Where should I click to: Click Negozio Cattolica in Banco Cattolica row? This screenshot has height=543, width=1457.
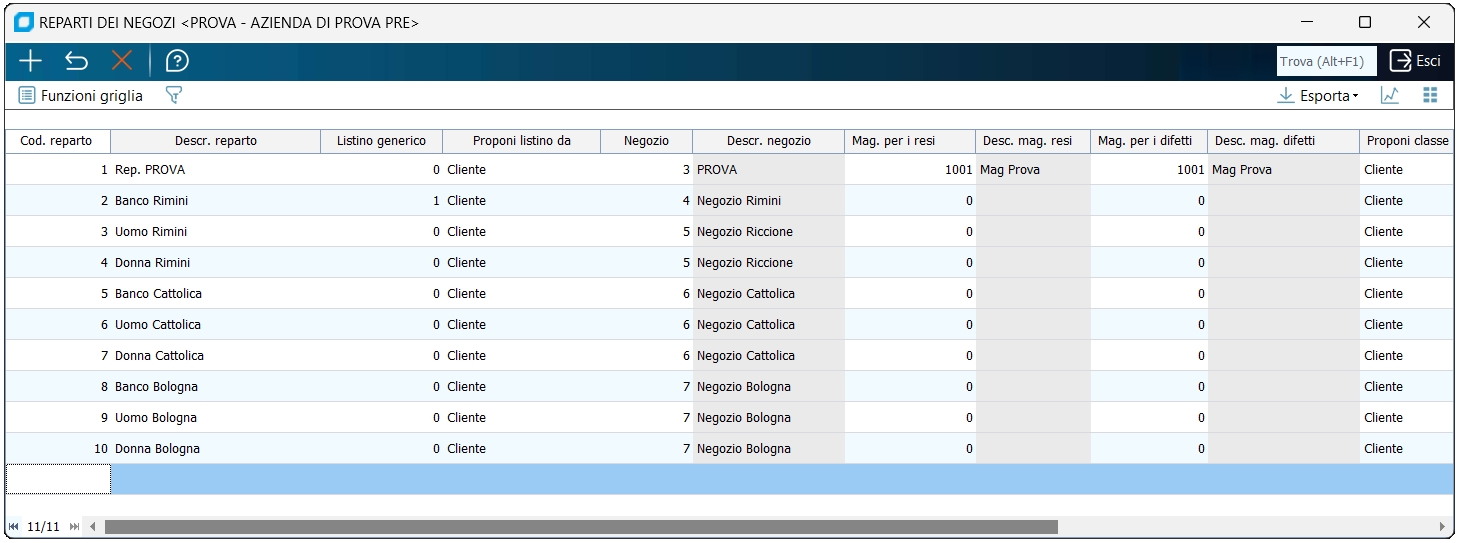click(768, 294)
